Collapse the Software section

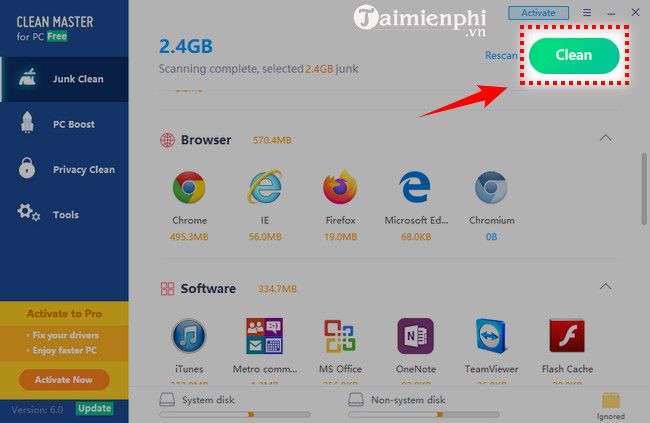[x=606, y=287]
